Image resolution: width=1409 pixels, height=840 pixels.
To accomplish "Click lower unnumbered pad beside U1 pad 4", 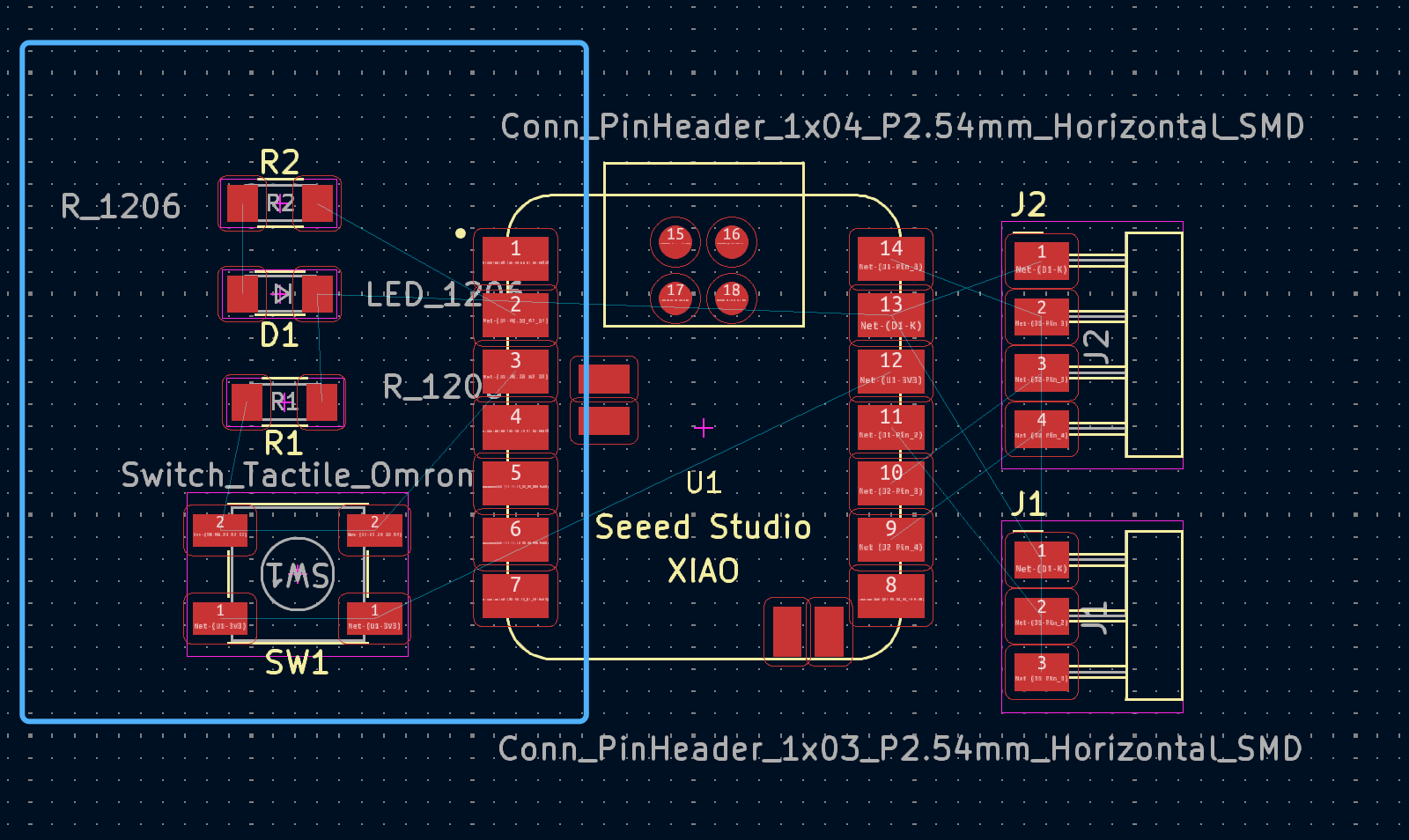I will (604, 420).
